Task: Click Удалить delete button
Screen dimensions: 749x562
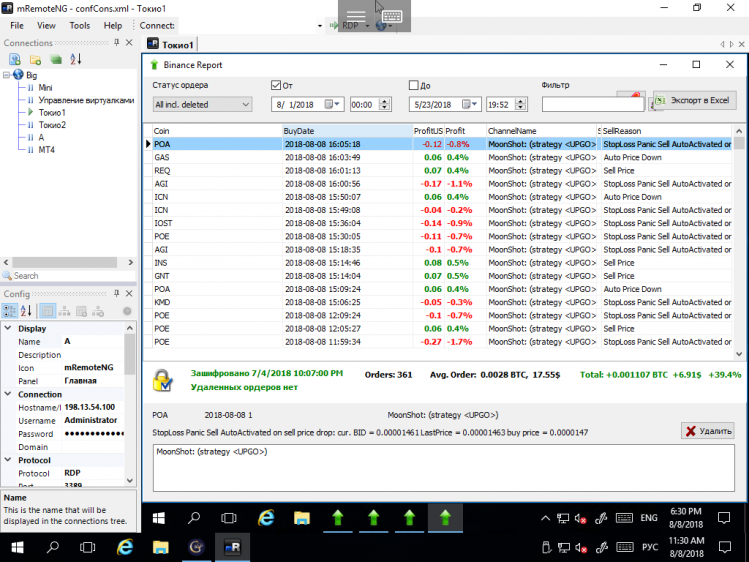Action: point(708,431)
